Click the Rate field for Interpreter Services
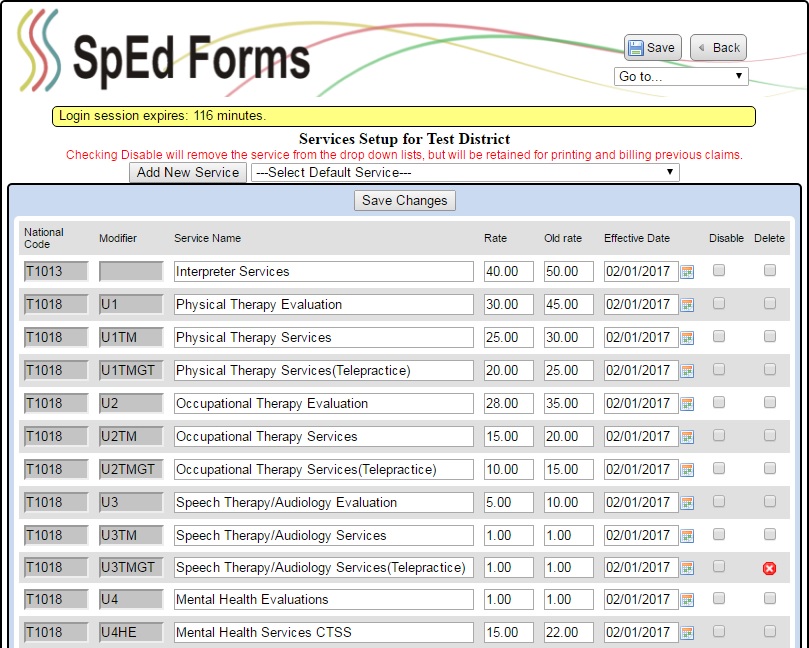Image resolution: width=809 pixels, height=648 pixels. pyautogui.click(x=509, y=272)
